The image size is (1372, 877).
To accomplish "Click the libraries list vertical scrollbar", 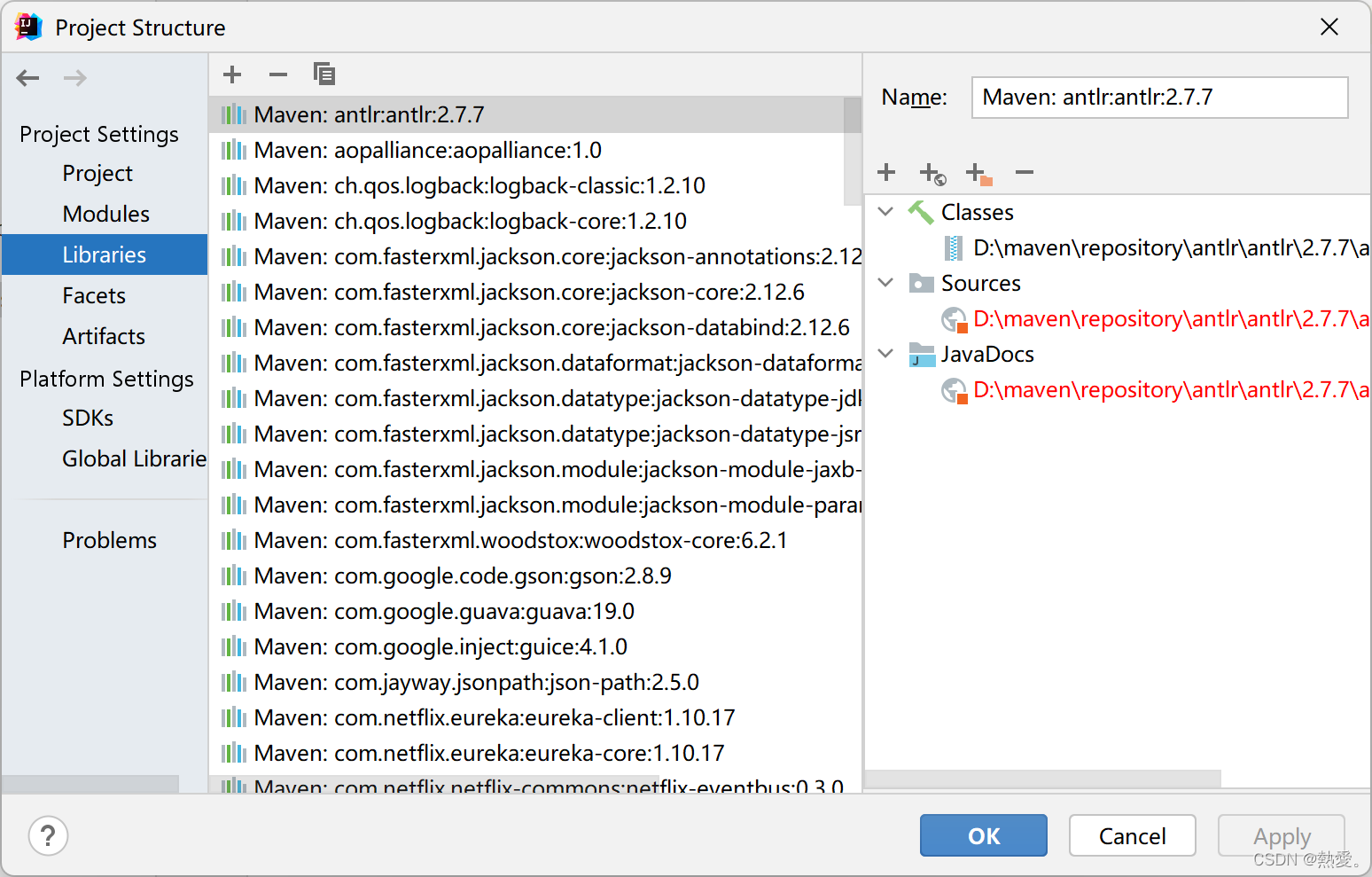I will [x=853, y=151].
